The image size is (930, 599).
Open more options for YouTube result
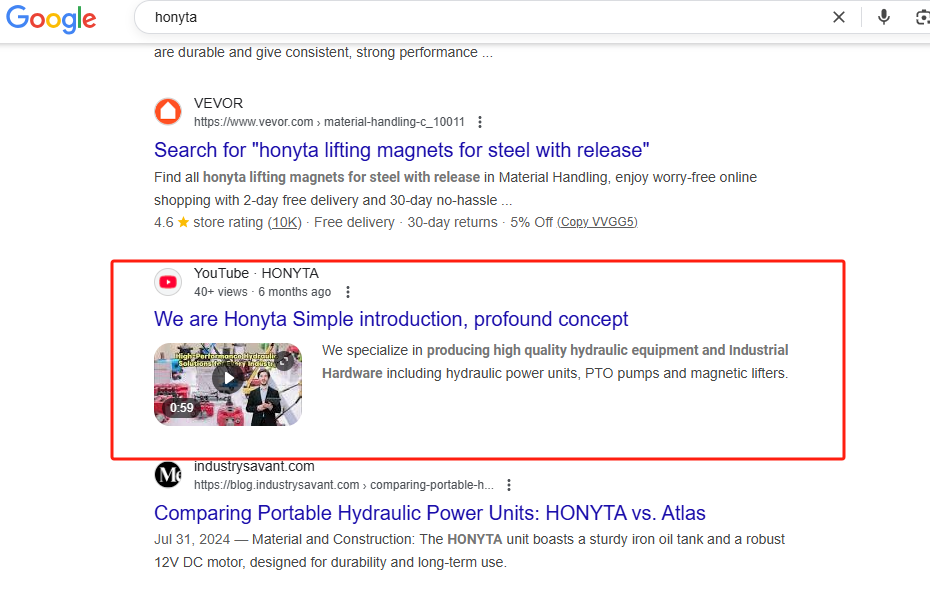(348, 292)
